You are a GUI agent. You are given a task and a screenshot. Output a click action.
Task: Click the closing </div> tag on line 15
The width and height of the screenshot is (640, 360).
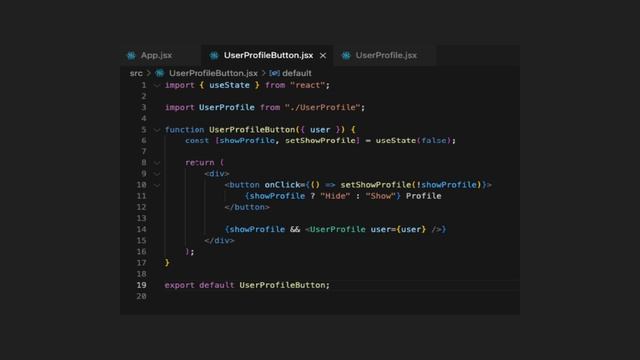(219, 240)
